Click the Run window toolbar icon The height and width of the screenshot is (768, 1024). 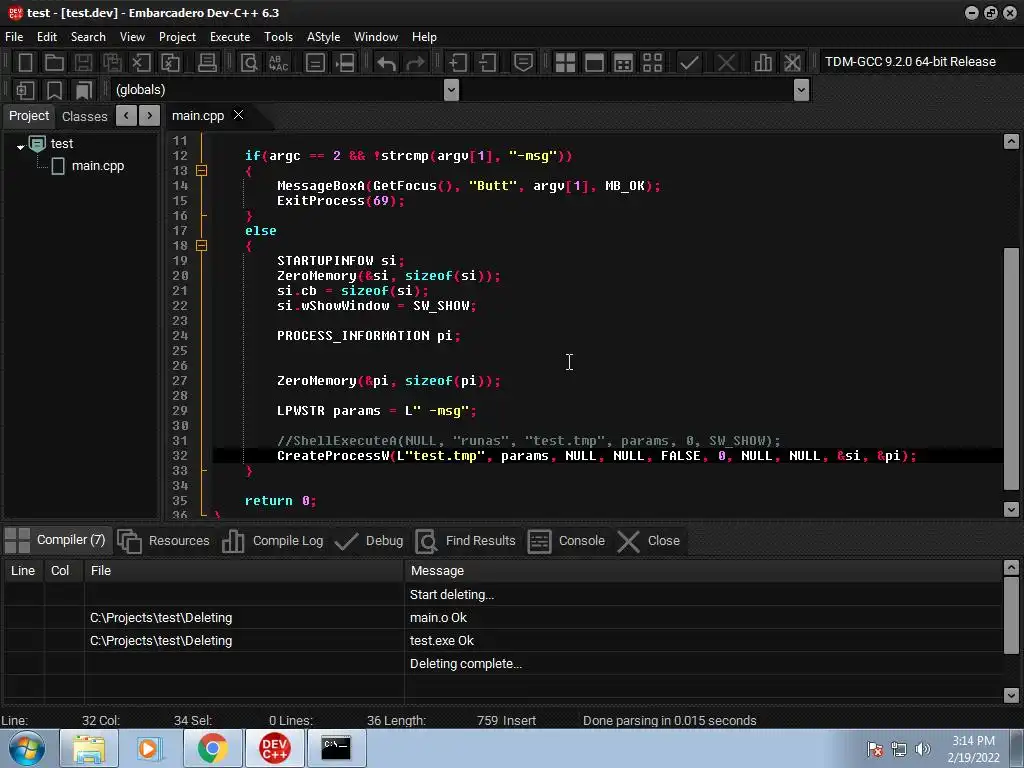pyautogui.click(x=594, y=63)
